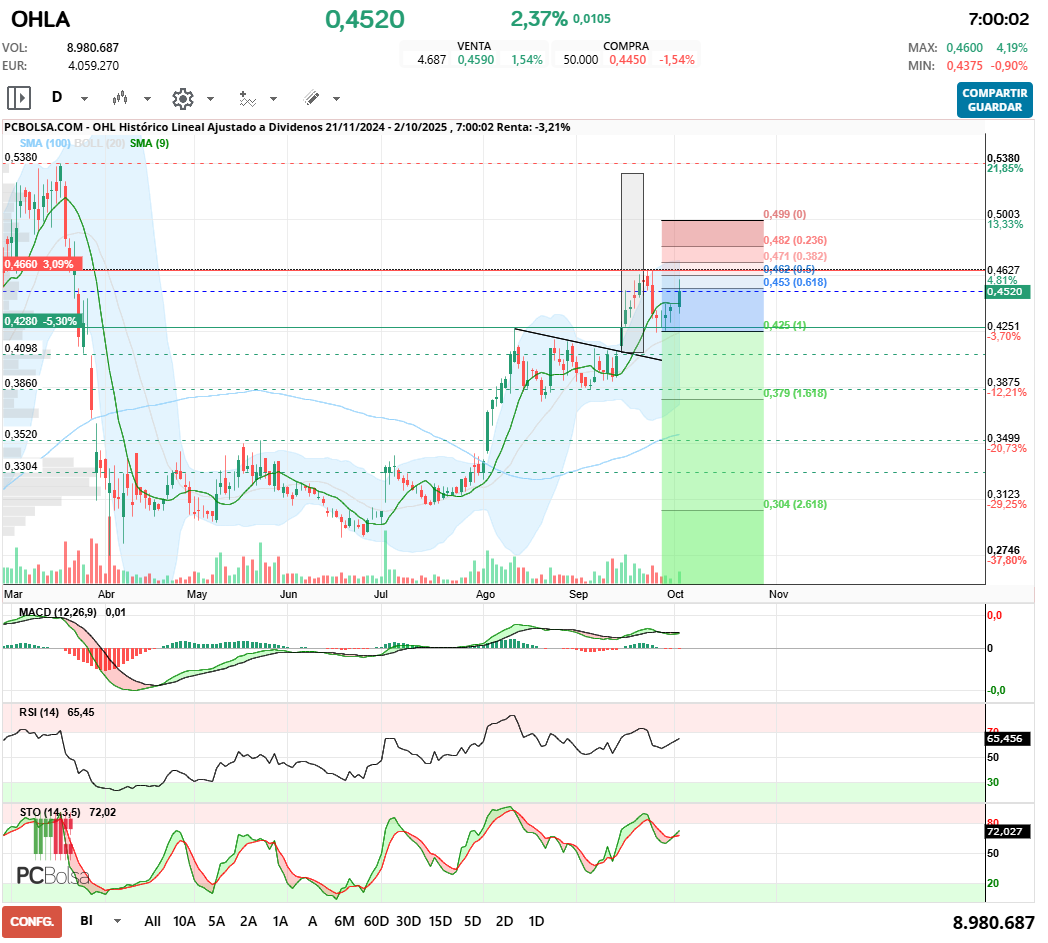Select the 10A time range
Screen dimensions: 1048x943
click(184, 921)
